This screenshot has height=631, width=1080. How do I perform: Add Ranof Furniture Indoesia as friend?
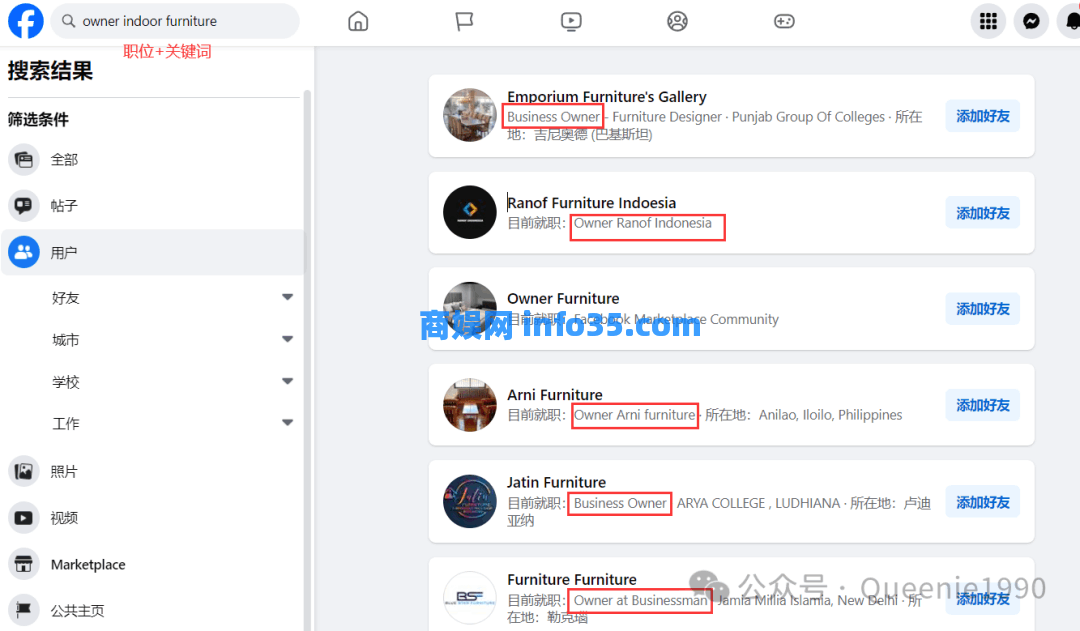pyautogui.click(x=983, y=214)
